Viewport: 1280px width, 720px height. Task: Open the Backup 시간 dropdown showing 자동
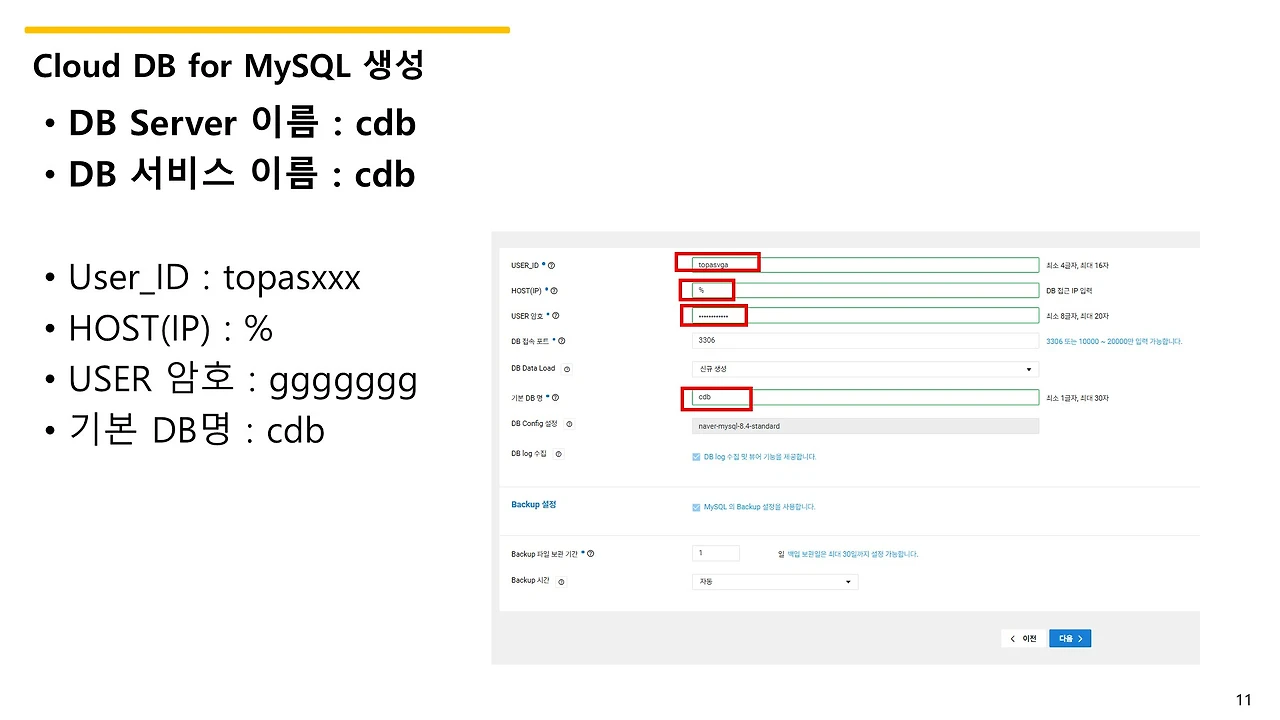(775, 581)
